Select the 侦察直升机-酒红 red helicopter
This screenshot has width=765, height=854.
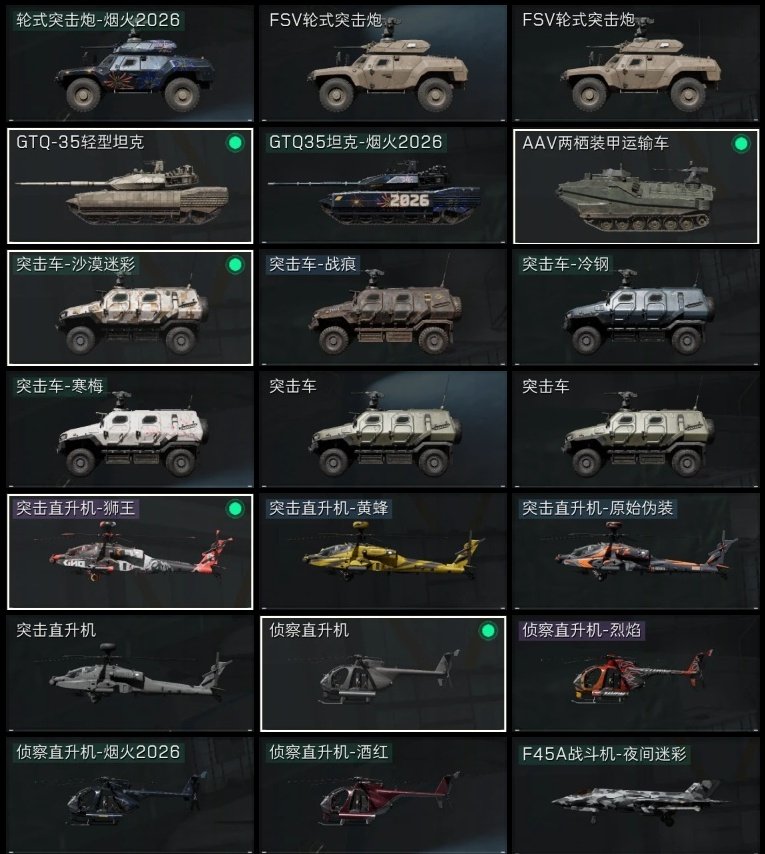pos(383,796)
